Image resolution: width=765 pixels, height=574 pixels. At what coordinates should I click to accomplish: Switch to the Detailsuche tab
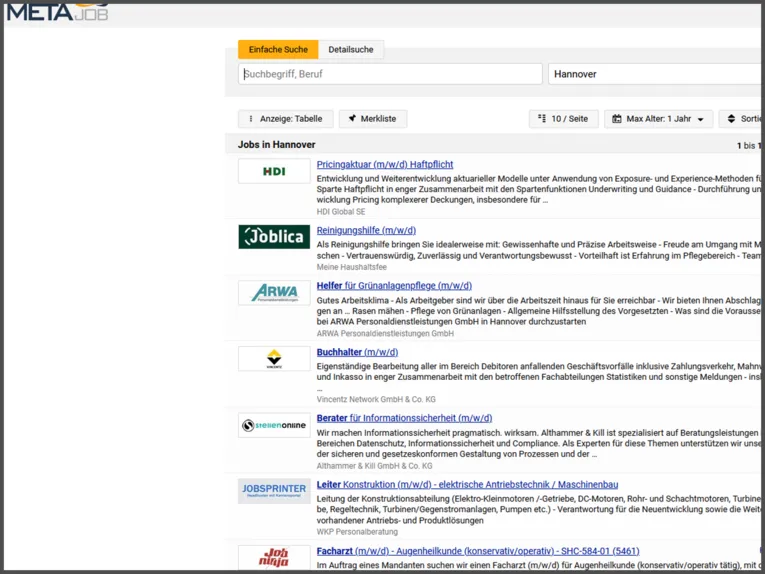351,49
